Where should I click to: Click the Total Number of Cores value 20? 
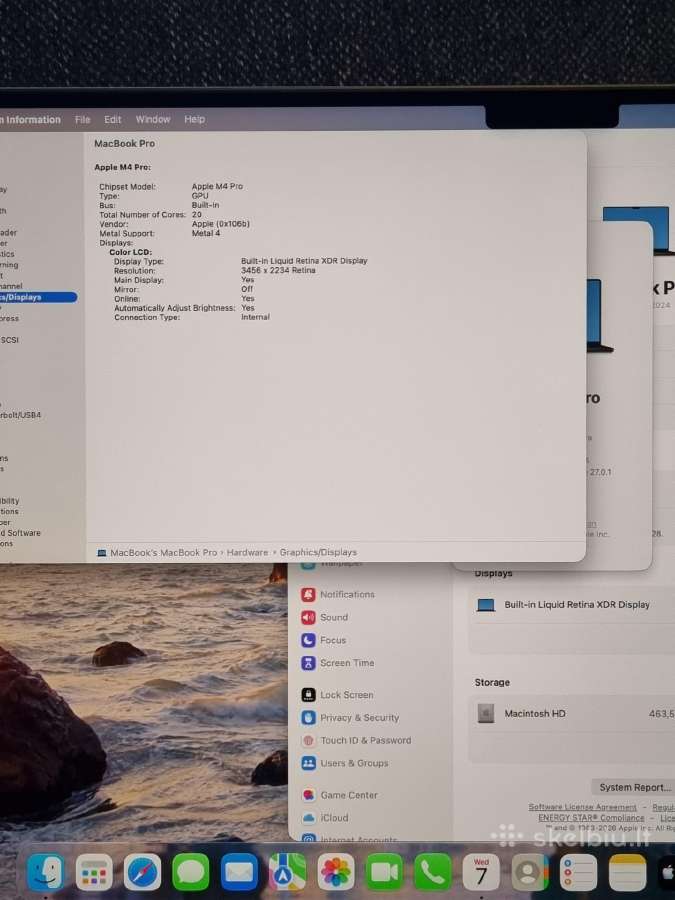[196, 215]
